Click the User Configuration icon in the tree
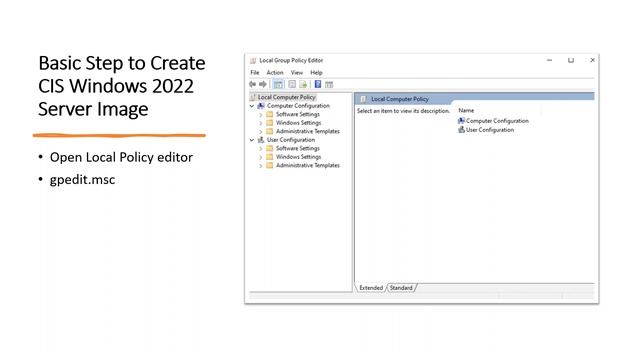 point(261,140)
